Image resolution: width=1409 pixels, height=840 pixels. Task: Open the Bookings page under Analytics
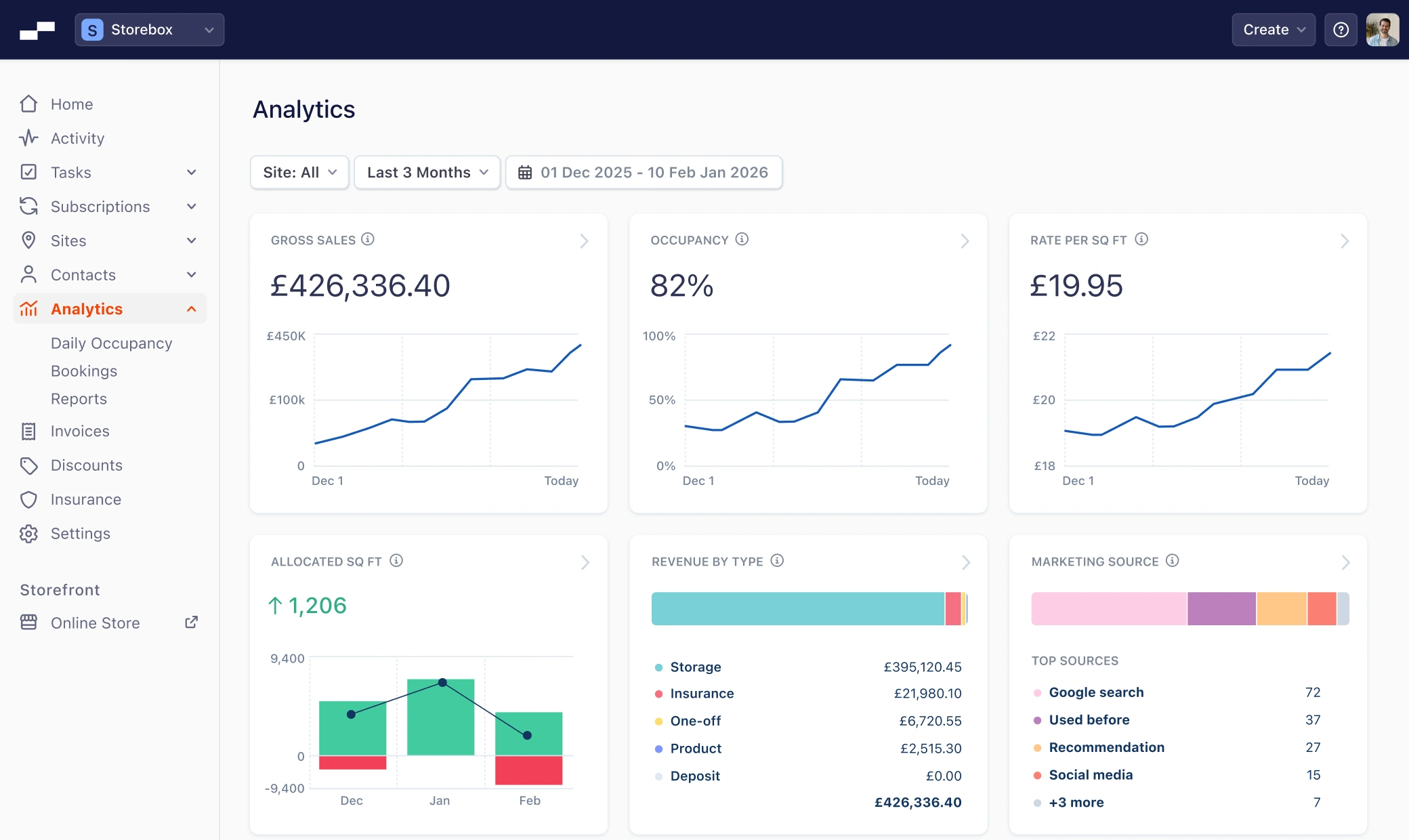(84, 371)
